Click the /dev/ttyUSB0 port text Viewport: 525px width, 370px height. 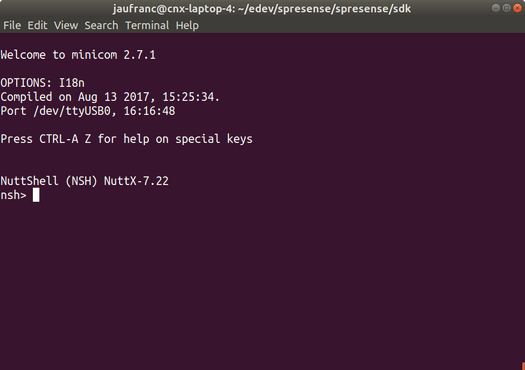(72, 111)
